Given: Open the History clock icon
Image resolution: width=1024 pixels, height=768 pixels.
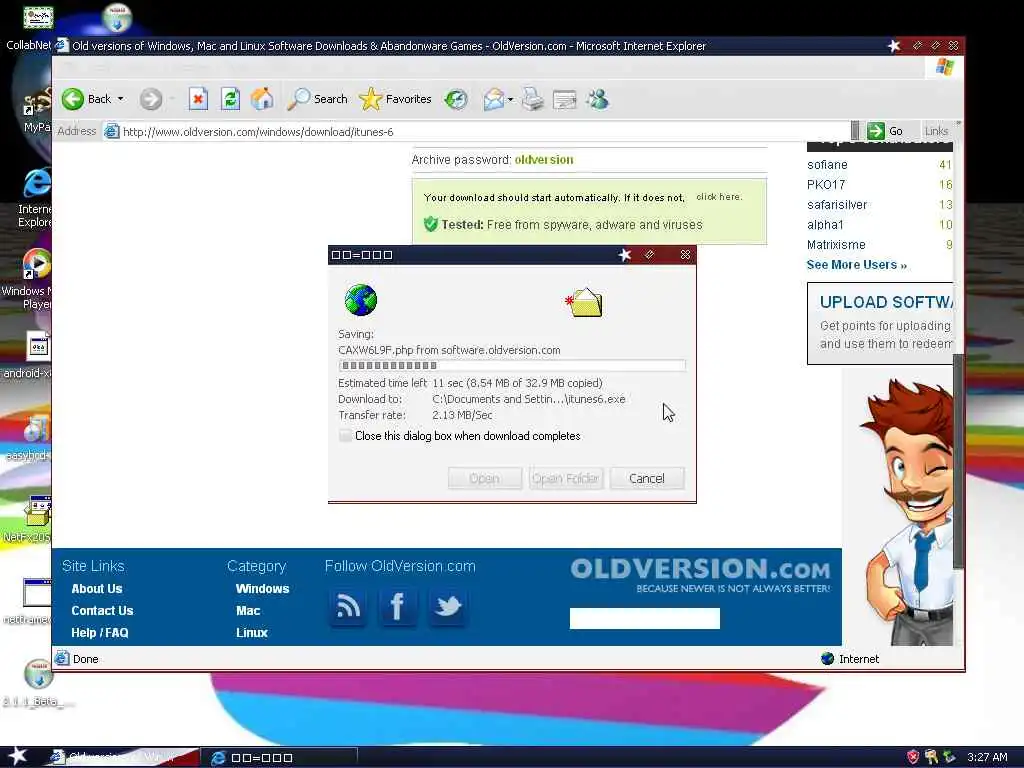Looking at the screenshot, I should (x=456, y=99).
